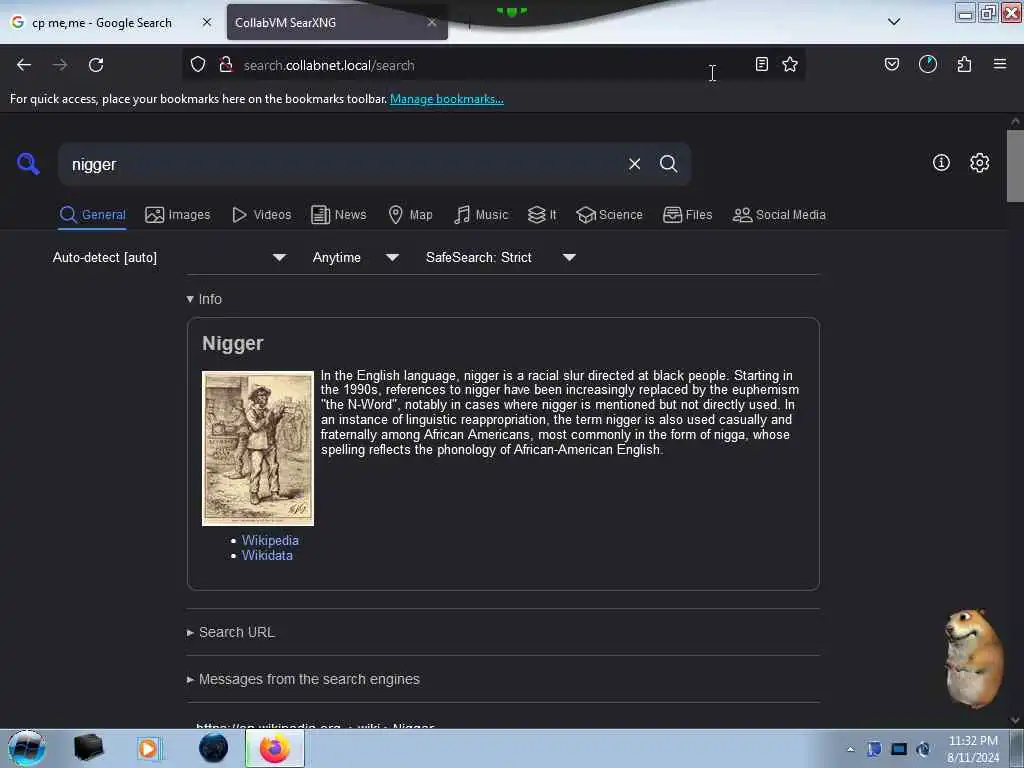Click the circular account icon in toolbar
This screenshot has height=768, width=1024.
point(928,64)
